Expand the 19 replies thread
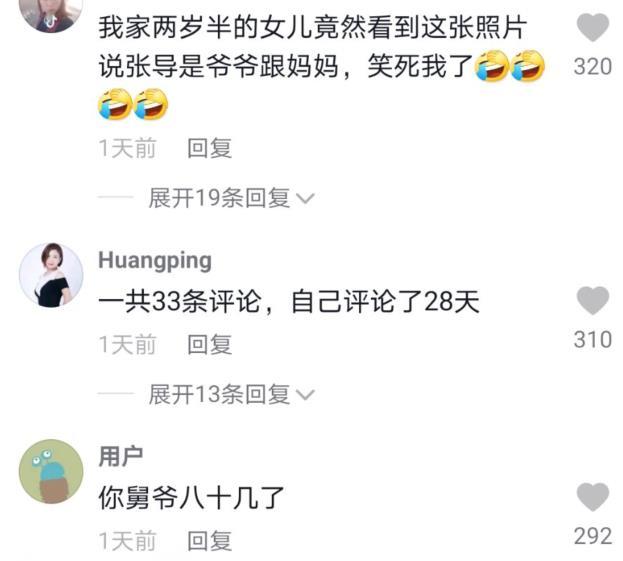Screen dimensions: 623x561 (x=219, y=197)
